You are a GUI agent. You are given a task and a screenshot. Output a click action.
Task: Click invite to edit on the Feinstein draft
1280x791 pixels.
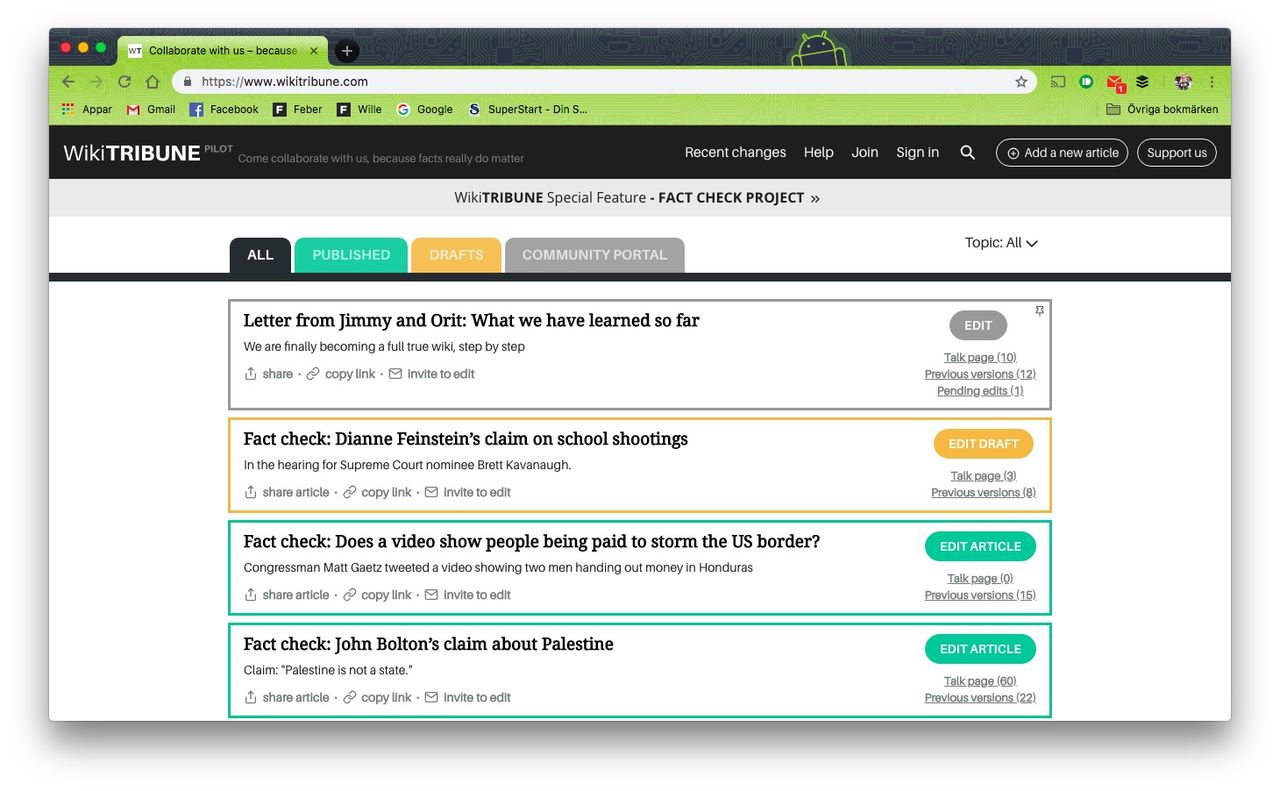(x=467, y=492)
